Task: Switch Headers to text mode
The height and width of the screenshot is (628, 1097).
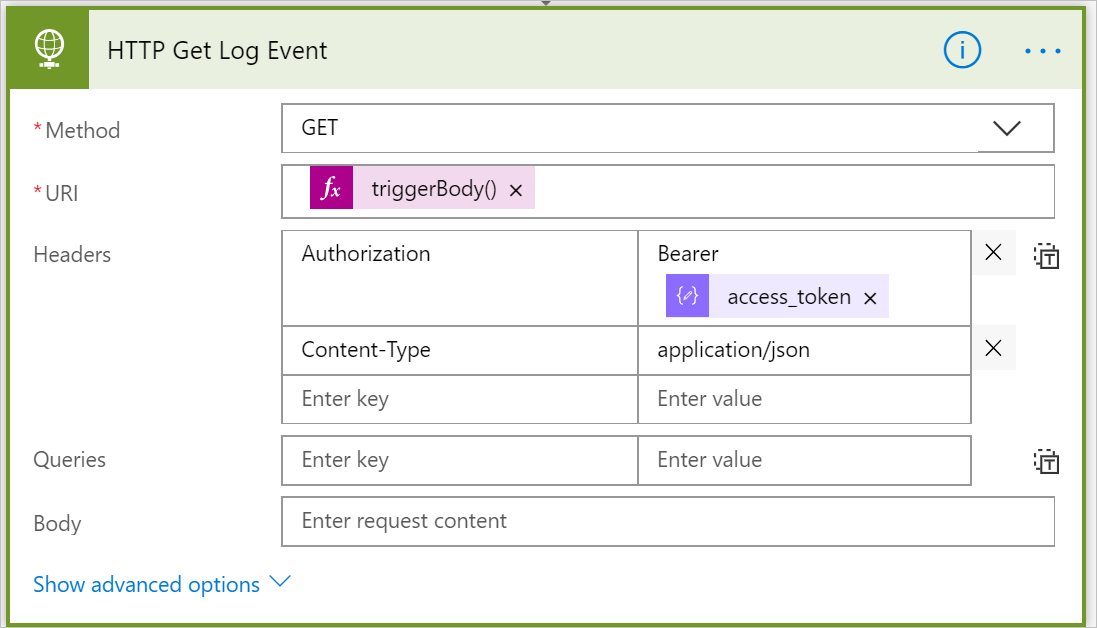Action: click(1047, 256)
